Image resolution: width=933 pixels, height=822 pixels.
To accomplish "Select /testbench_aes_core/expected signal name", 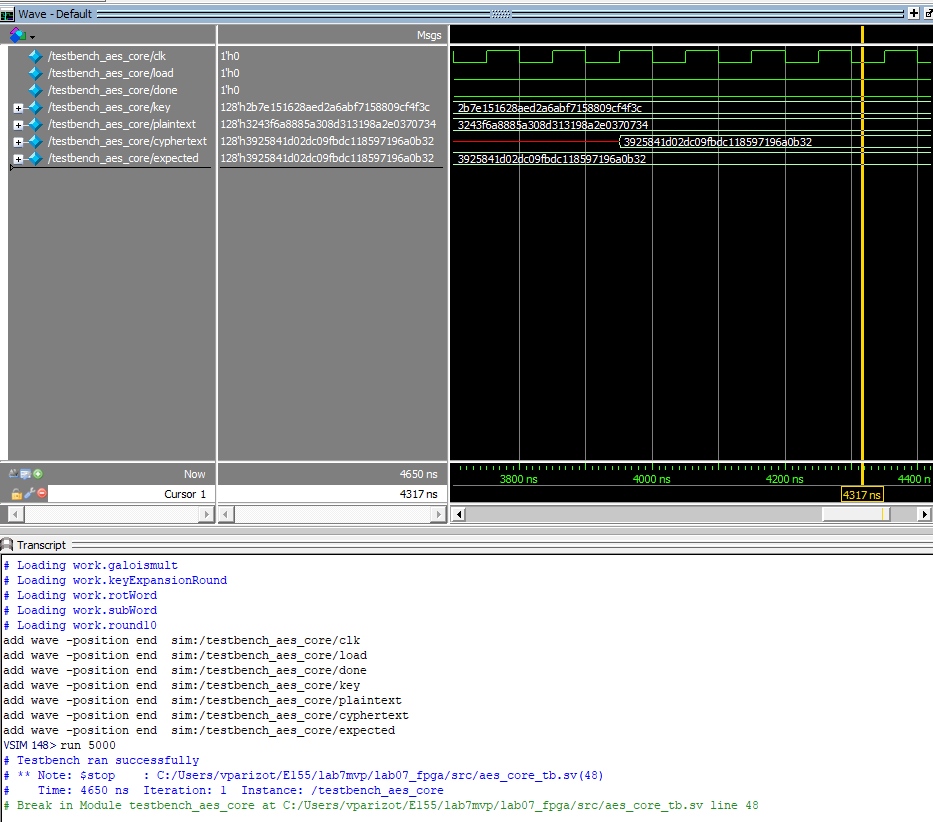I will click(123, 158).
